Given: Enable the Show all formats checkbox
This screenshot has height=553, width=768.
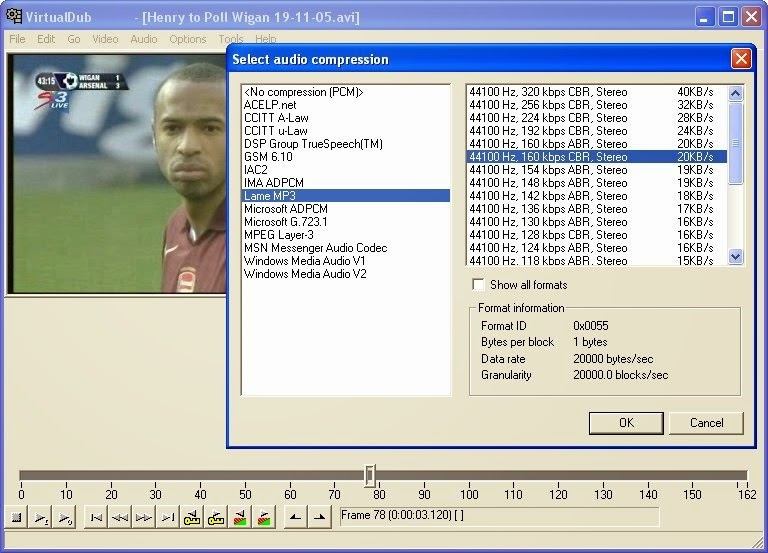Looking at the screenshot, I should pyautogui.click(x=478, y=285).
